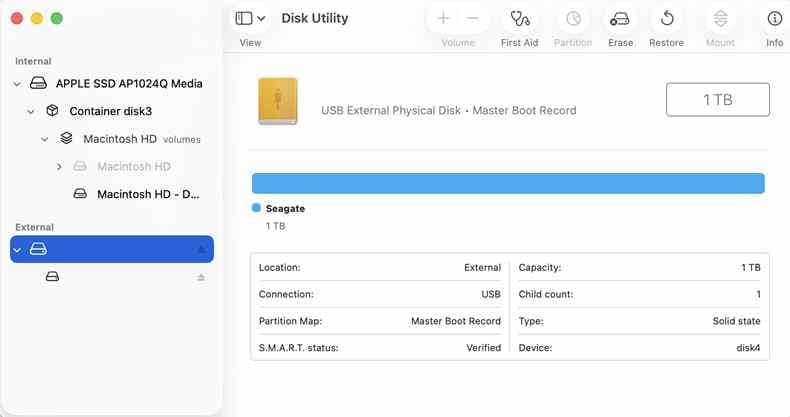Click Partition Map Master Boot Record value
The width and height of the screenshot is (790, 417).
(x=456, y=321)
